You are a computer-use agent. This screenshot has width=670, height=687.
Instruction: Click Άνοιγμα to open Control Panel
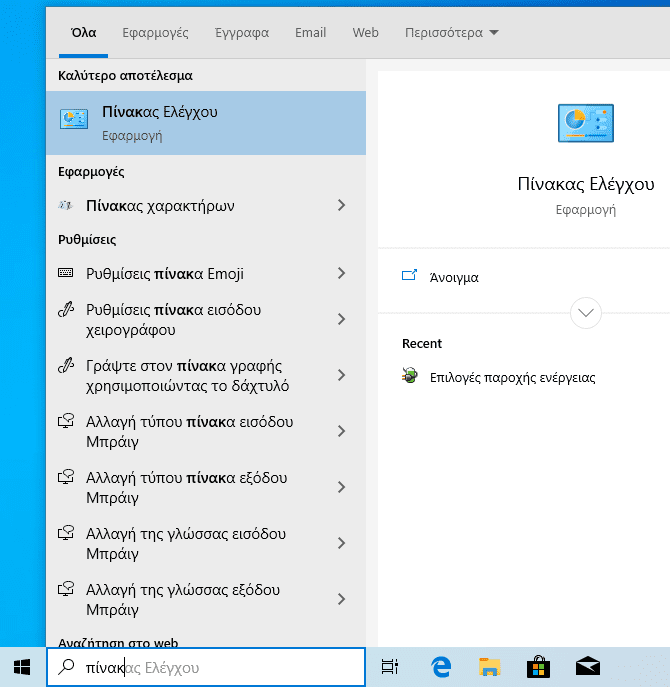tap(454, 278)
